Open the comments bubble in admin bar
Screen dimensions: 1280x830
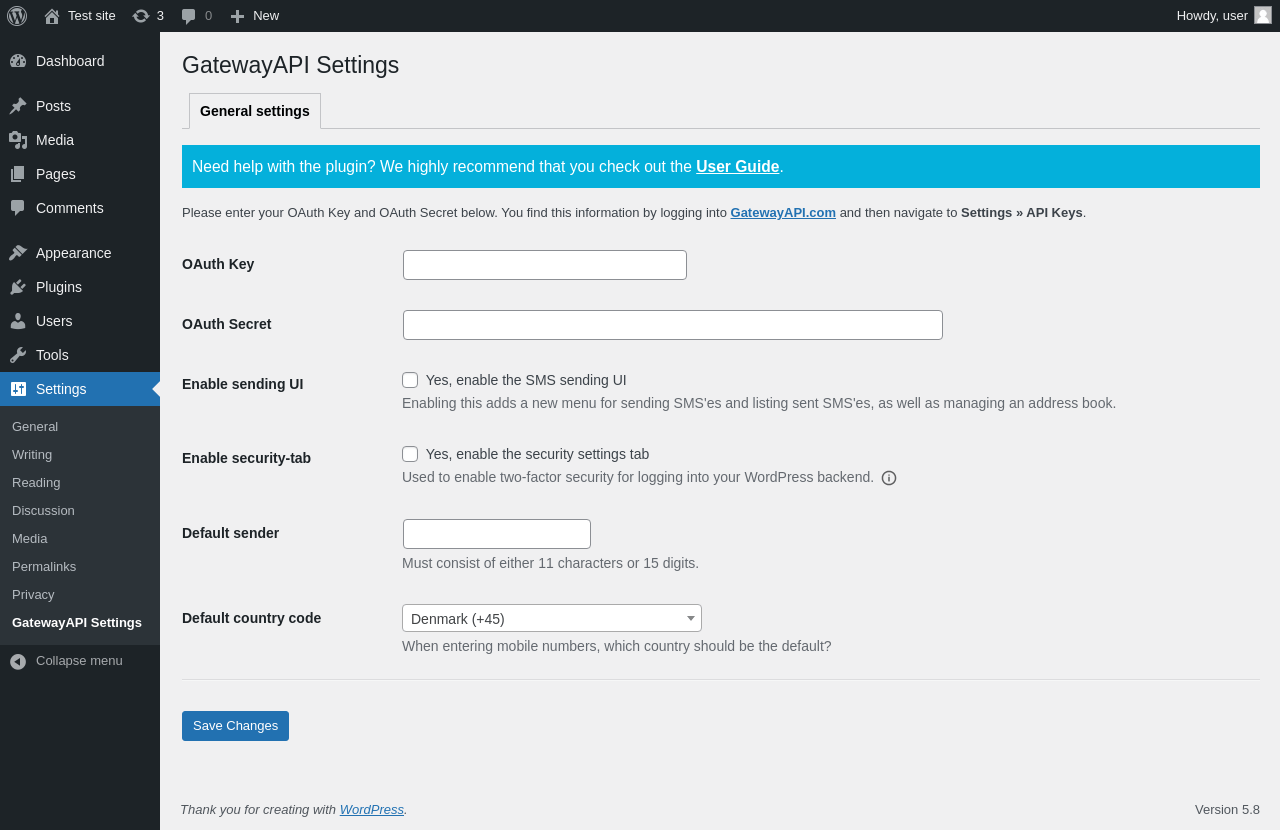click(189, 16)
